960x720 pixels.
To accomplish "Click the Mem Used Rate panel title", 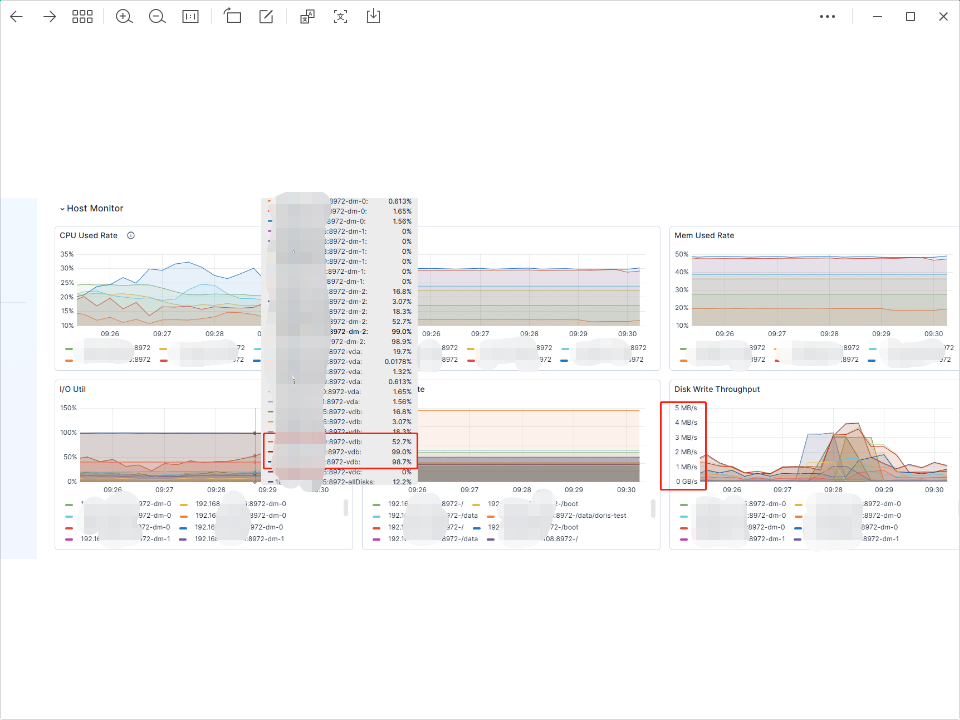I will tap(704, 236).
